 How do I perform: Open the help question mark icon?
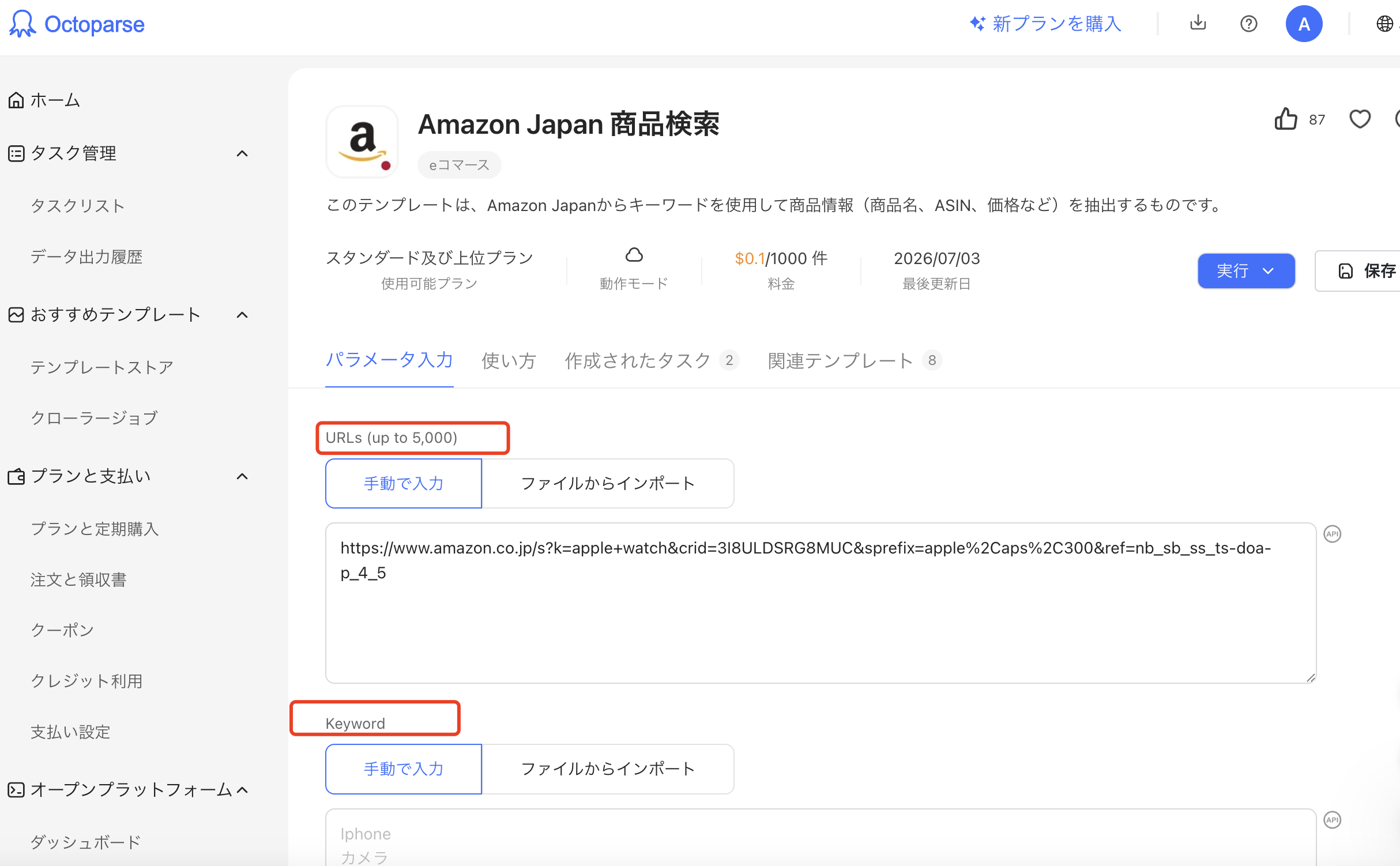pos(1248,24)
